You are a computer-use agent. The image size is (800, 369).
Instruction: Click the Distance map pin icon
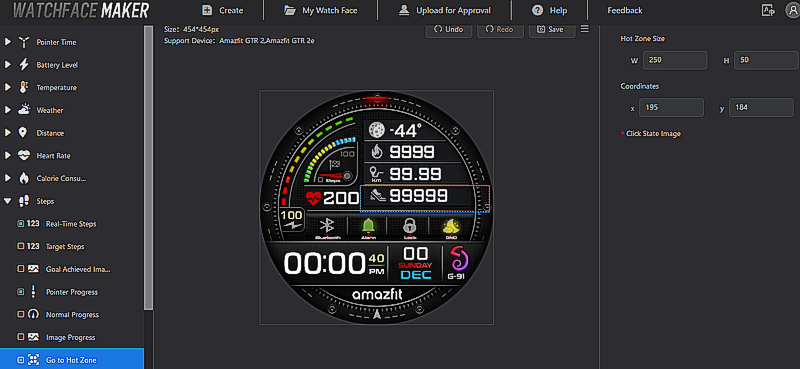[23, 133]
